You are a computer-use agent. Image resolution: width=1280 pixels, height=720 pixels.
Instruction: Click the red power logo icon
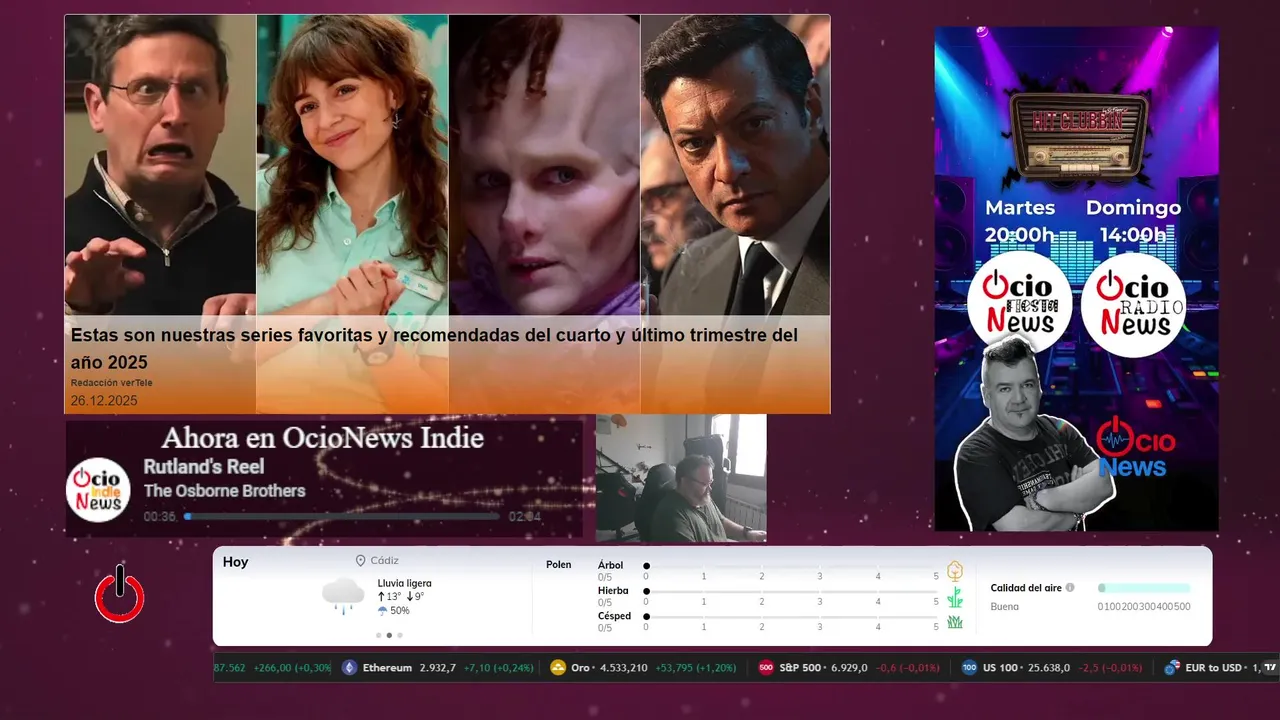coord(120,593)
